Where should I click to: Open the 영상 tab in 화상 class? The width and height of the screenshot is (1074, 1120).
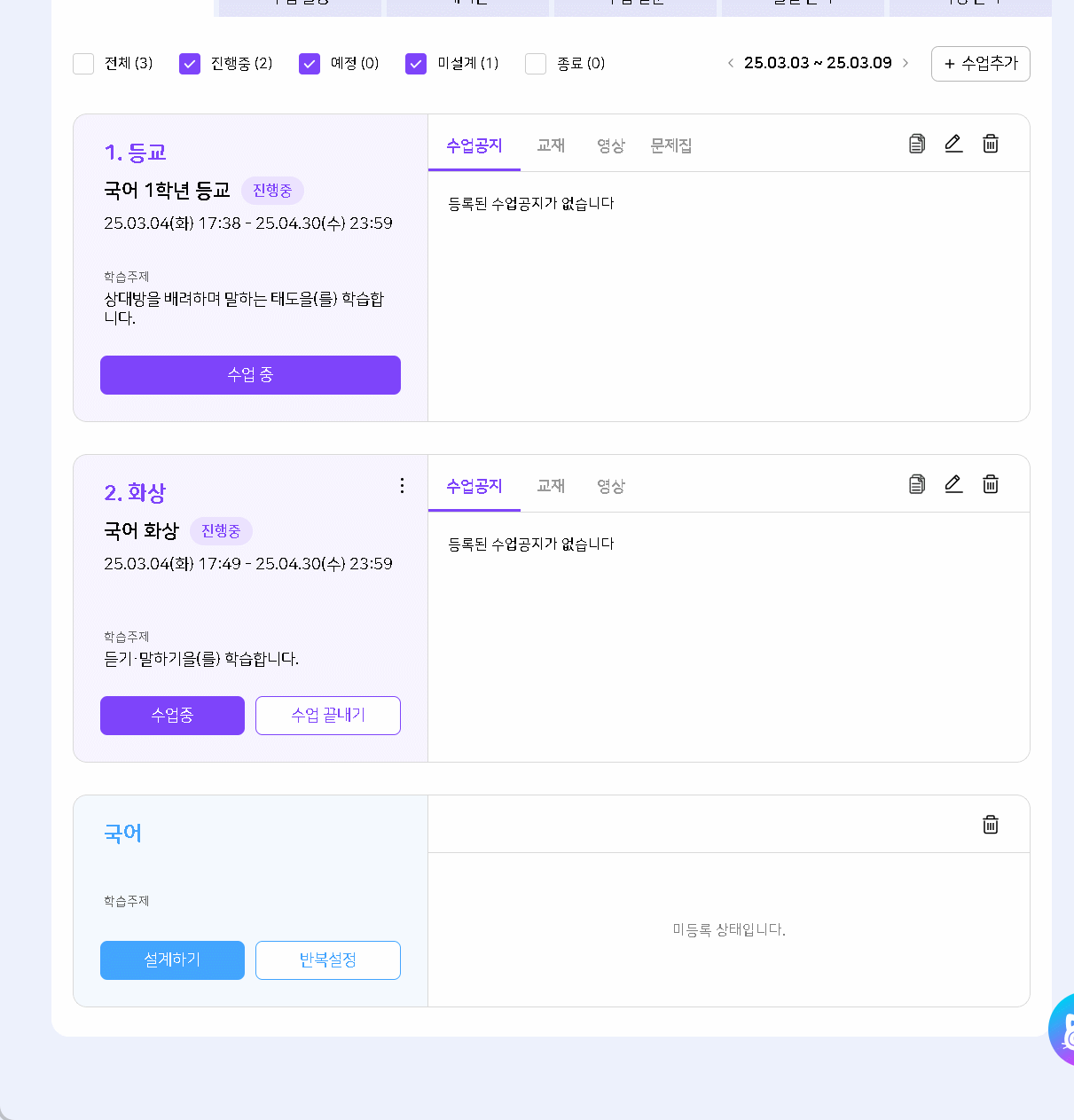point(610,486)
